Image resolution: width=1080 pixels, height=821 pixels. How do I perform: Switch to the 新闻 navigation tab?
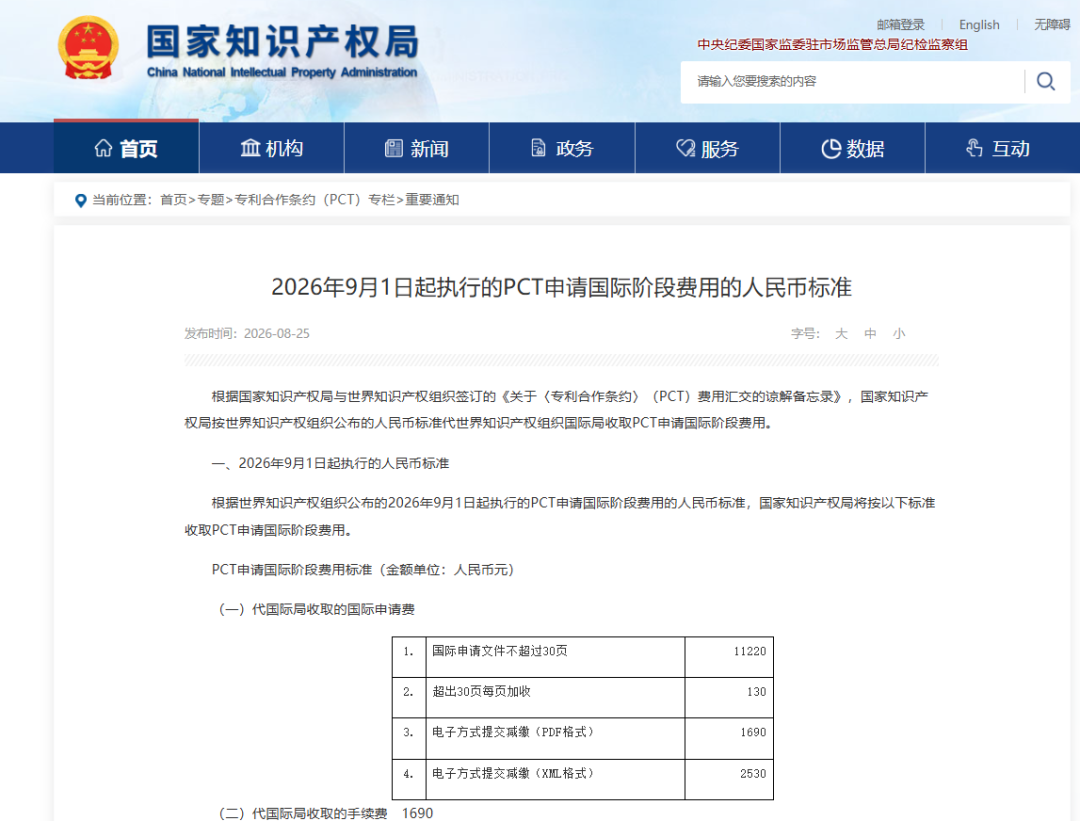(x=417, y=147)
